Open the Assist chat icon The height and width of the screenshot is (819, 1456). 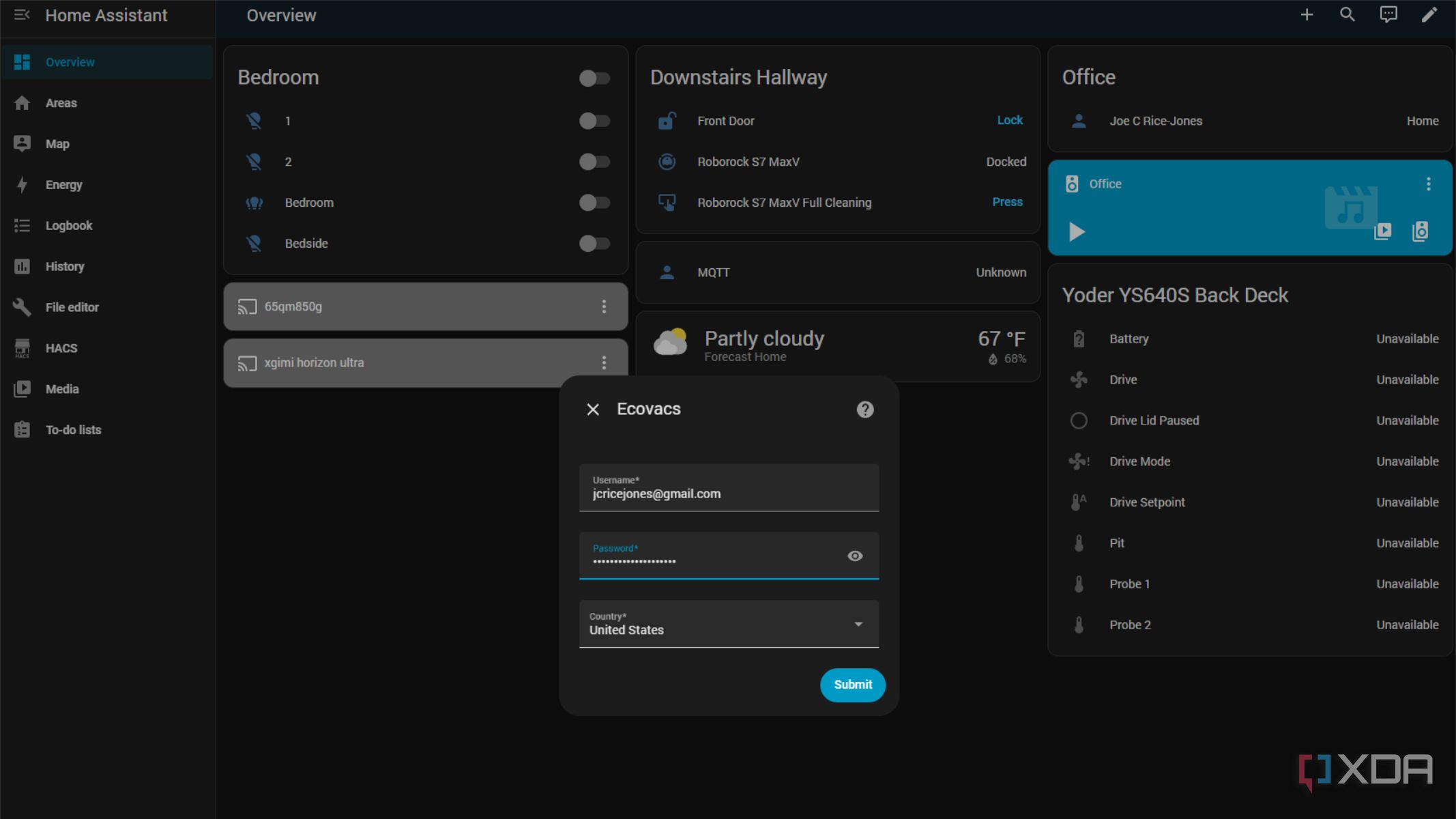pyautogui.click(x=1388, y=15)
